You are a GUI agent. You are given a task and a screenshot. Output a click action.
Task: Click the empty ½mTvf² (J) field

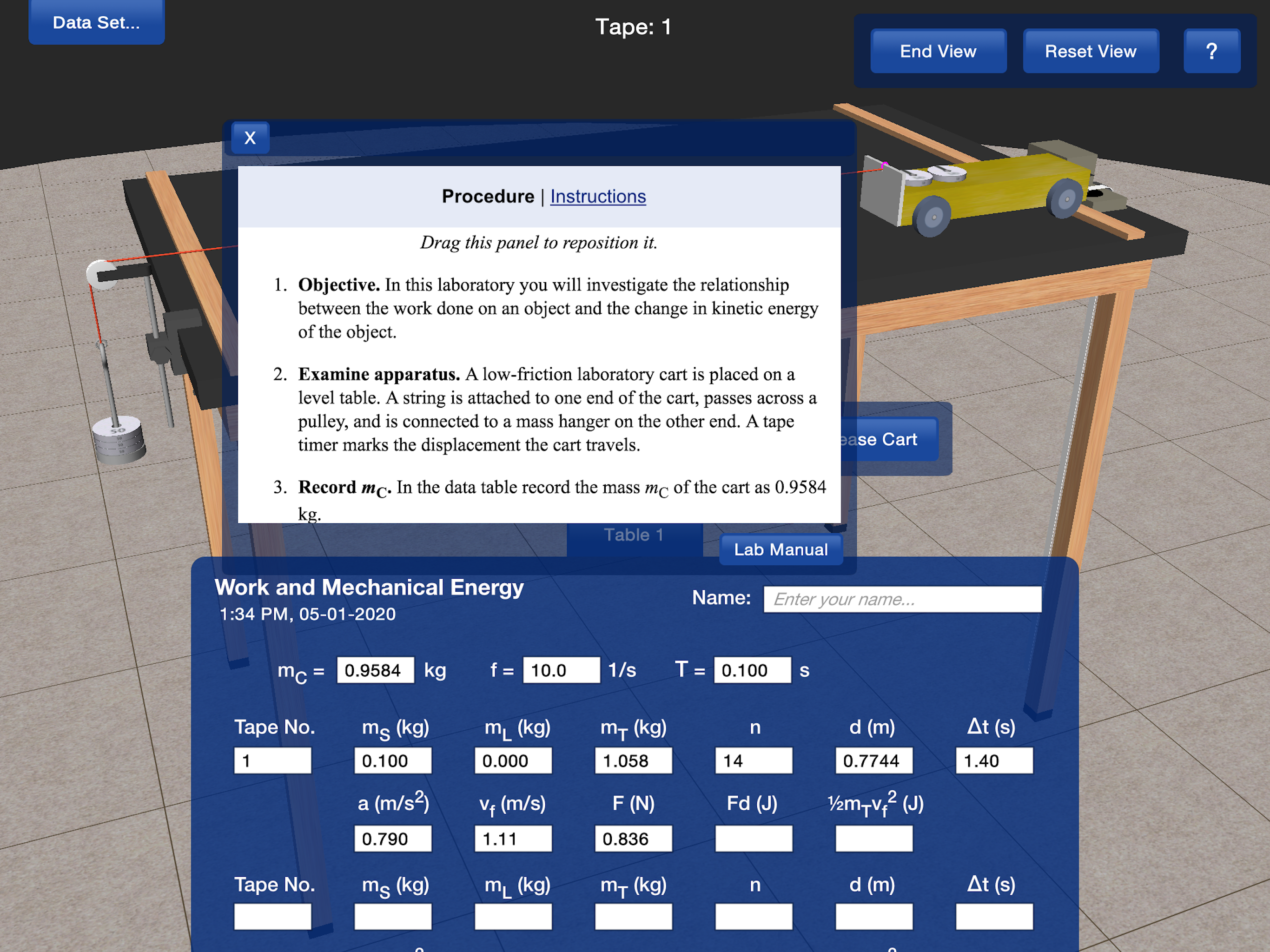tap(874, 839)
